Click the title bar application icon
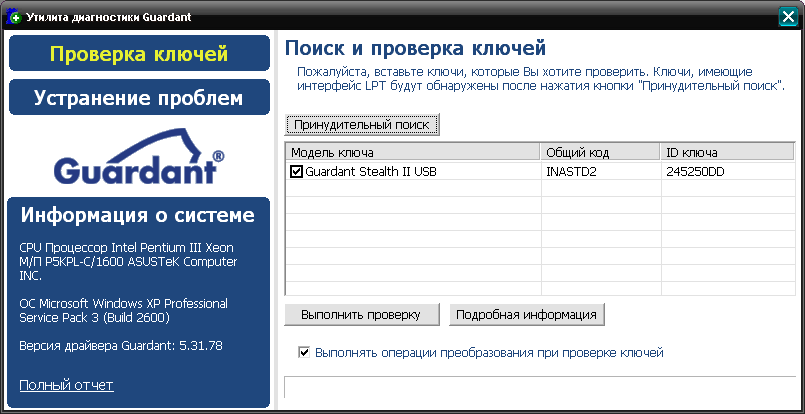The height and width of the screenshot is (414, 805). [14, 17]
